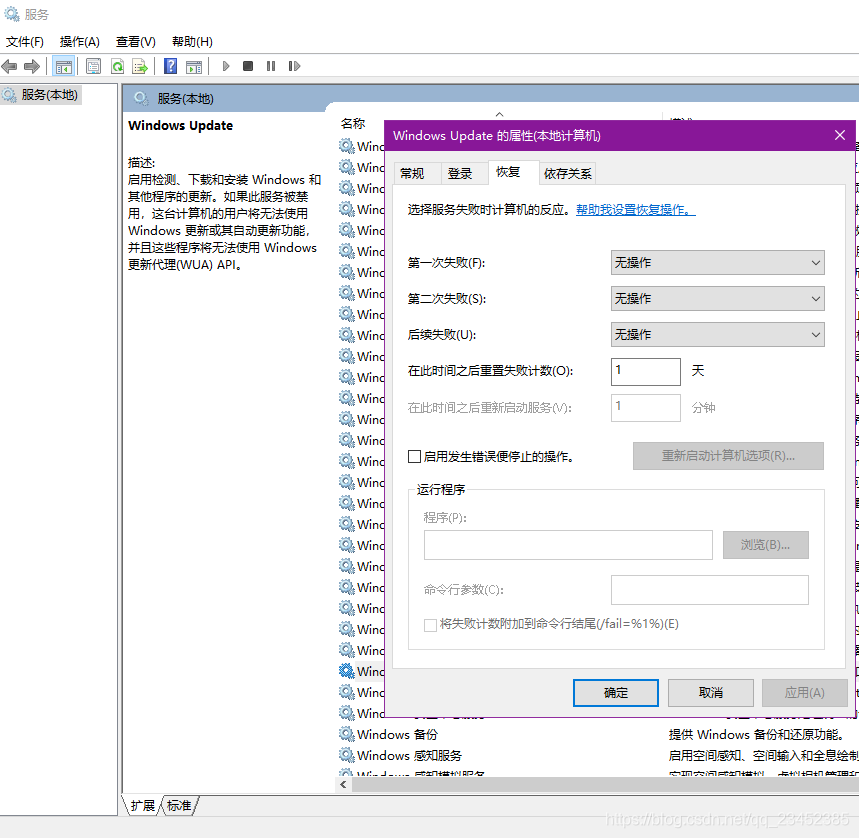Switch to the 依存关系 tab
The image size is (859, 838).
[568, 174]
